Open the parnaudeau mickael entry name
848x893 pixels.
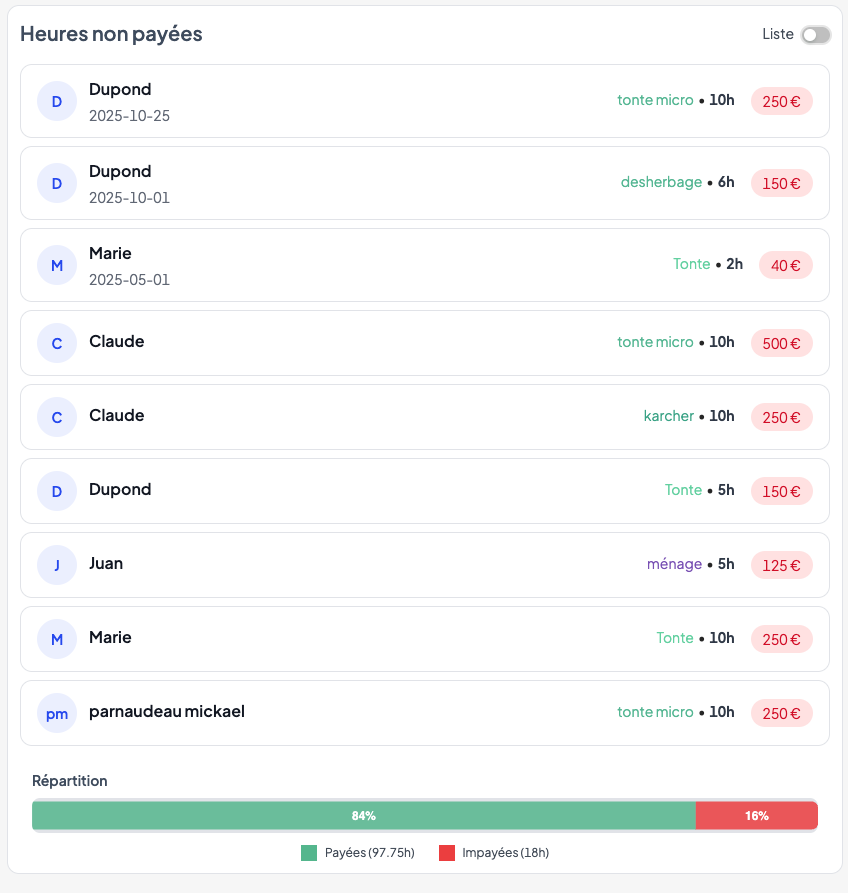167,712
